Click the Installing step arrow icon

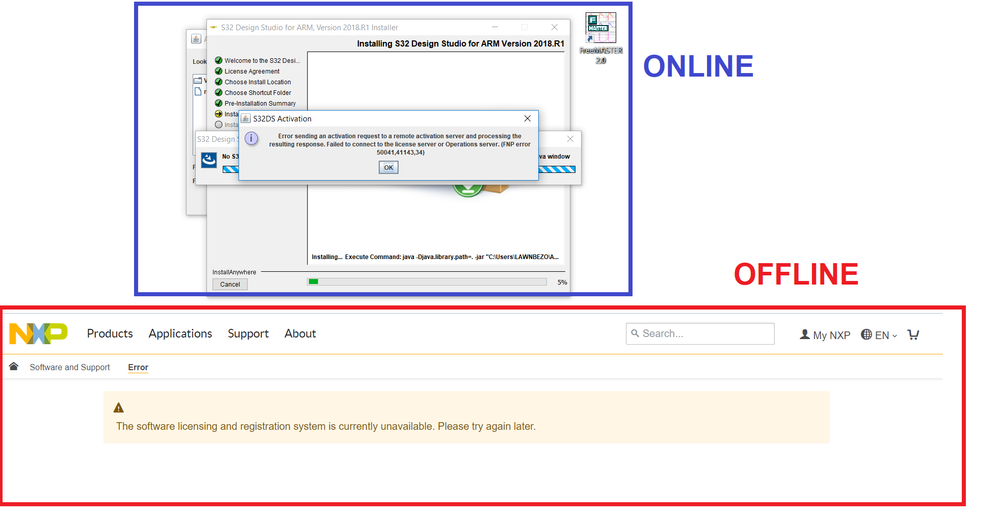click(219, 114)
